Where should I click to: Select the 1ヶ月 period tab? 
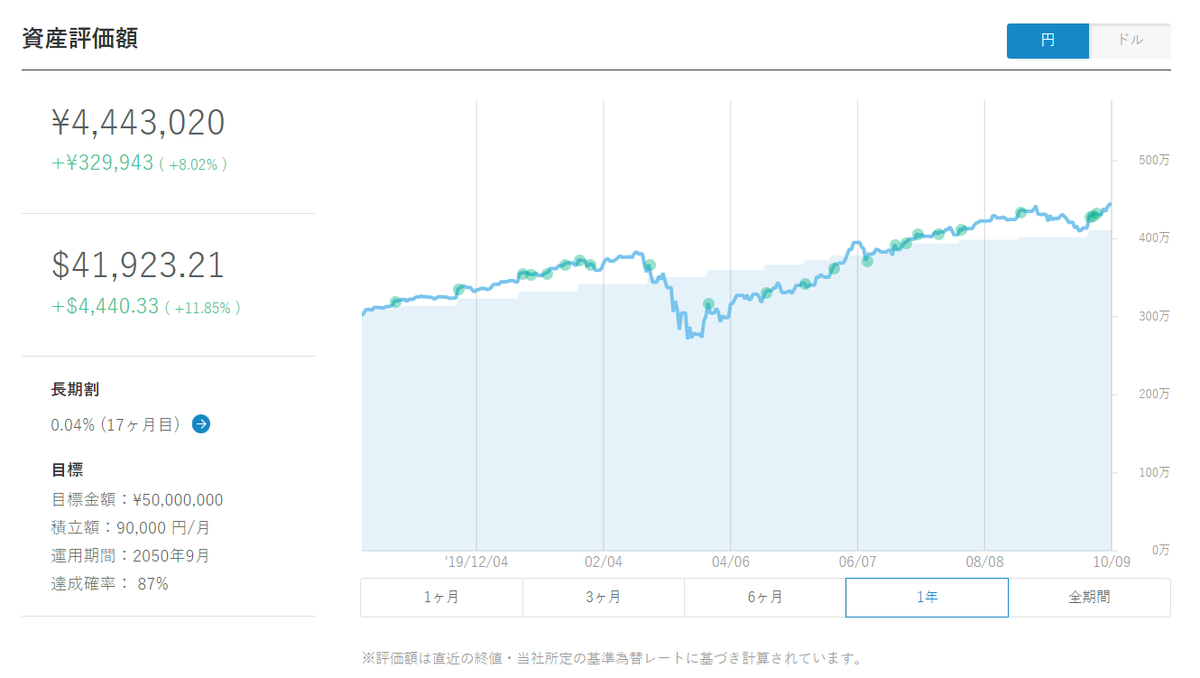click(x=441, y=597)
